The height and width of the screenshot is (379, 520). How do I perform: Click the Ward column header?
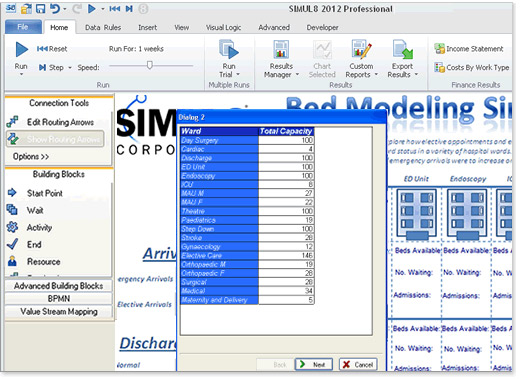pyautogui.click(x=219, y=131)
